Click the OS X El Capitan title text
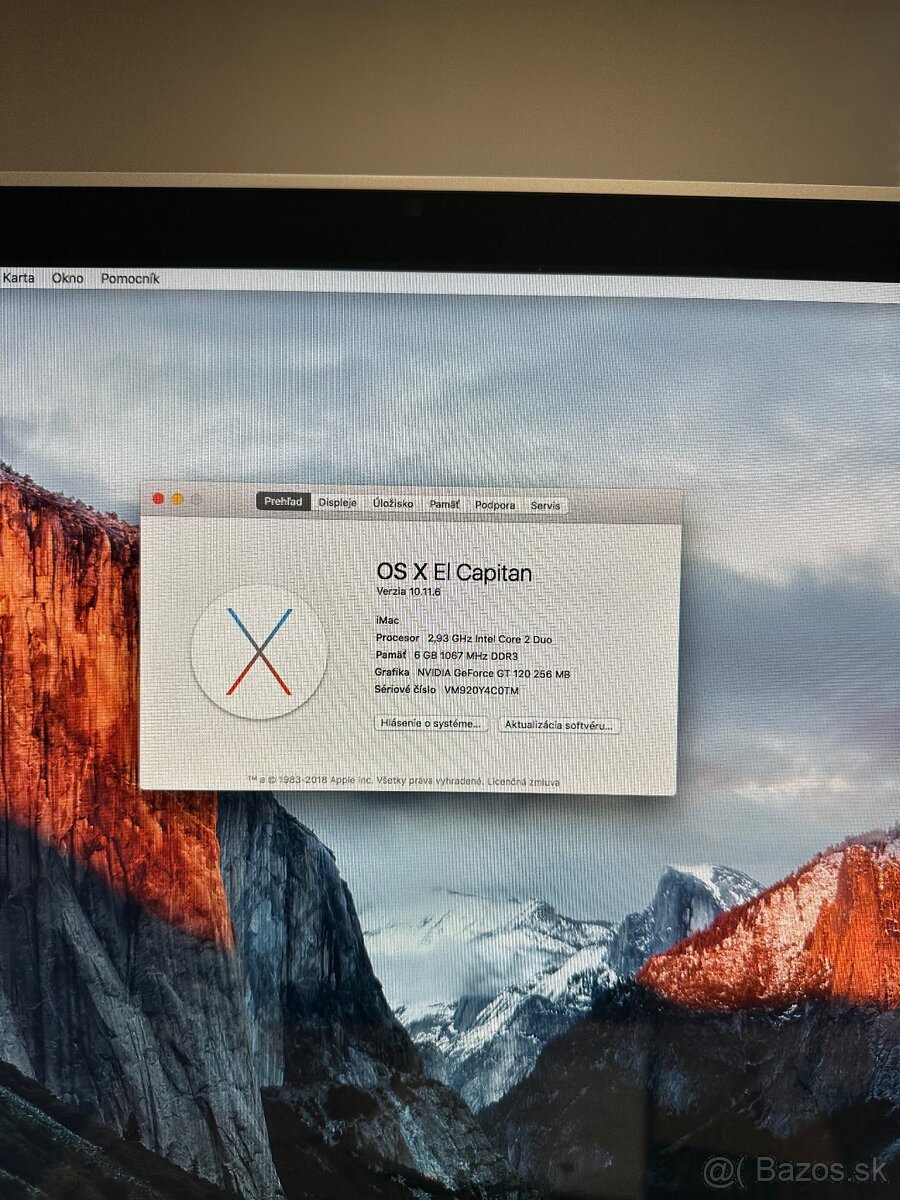This screenshot has width=900, height=1200. tap(455, 572)
